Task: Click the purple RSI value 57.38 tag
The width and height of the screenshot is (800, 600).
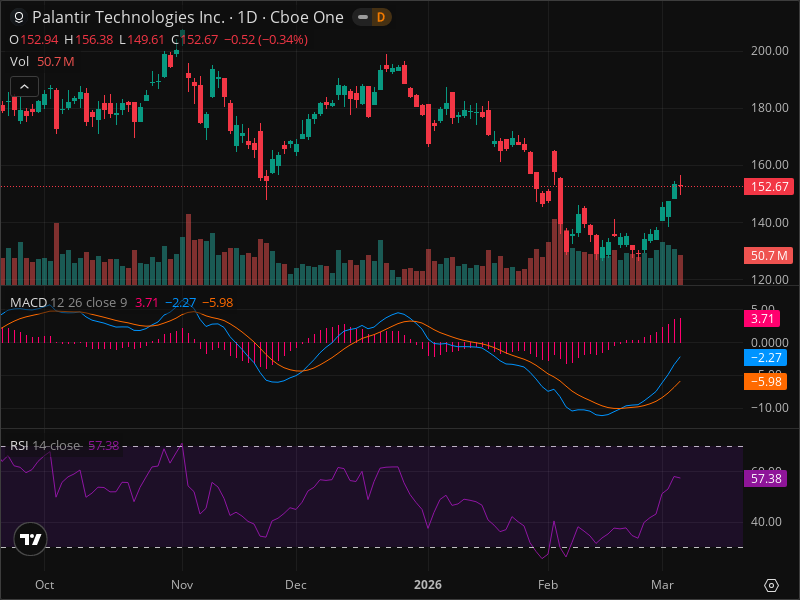Action: (x=765, y=479)
